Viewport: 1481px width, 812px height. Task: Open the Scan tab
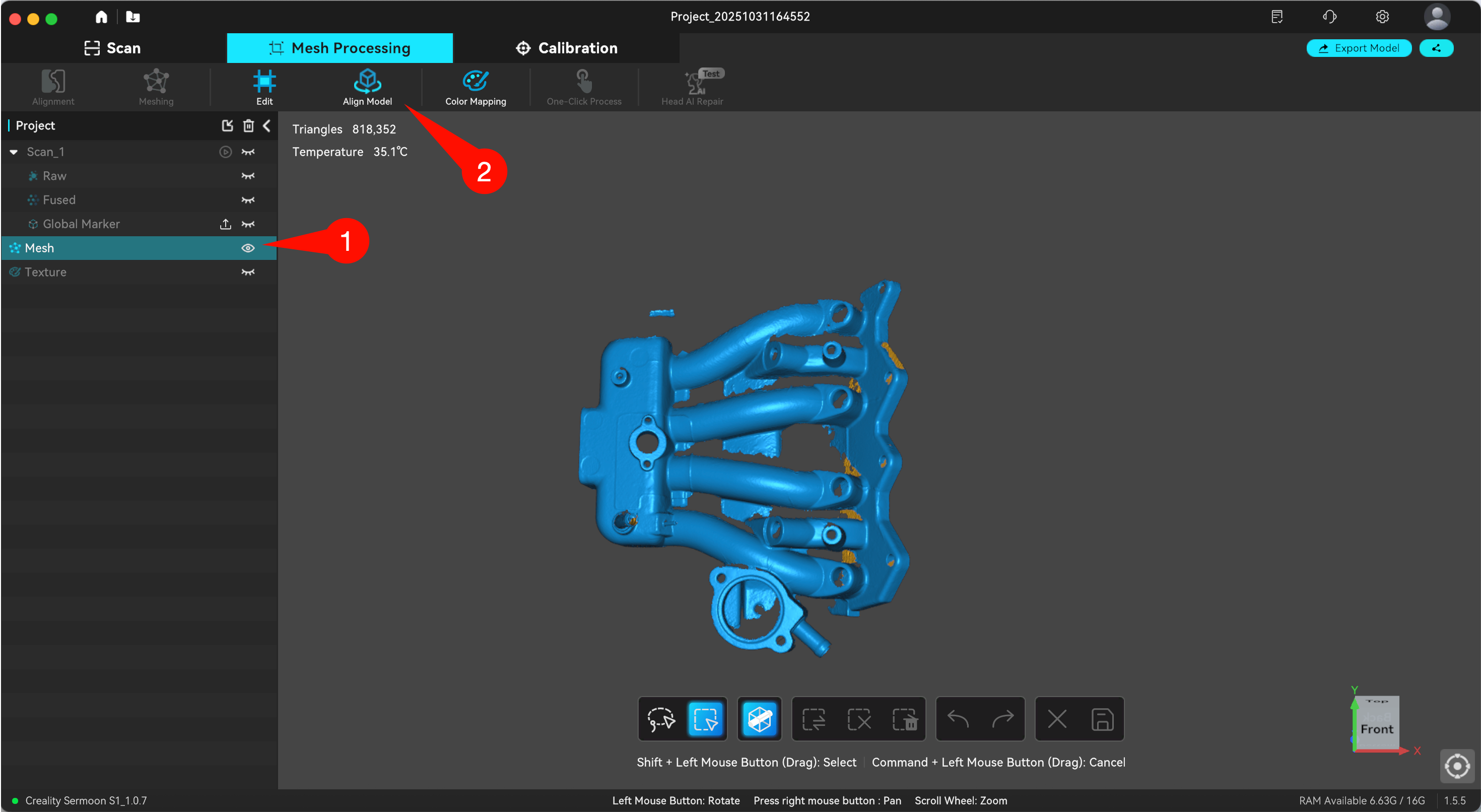(113, 48)
